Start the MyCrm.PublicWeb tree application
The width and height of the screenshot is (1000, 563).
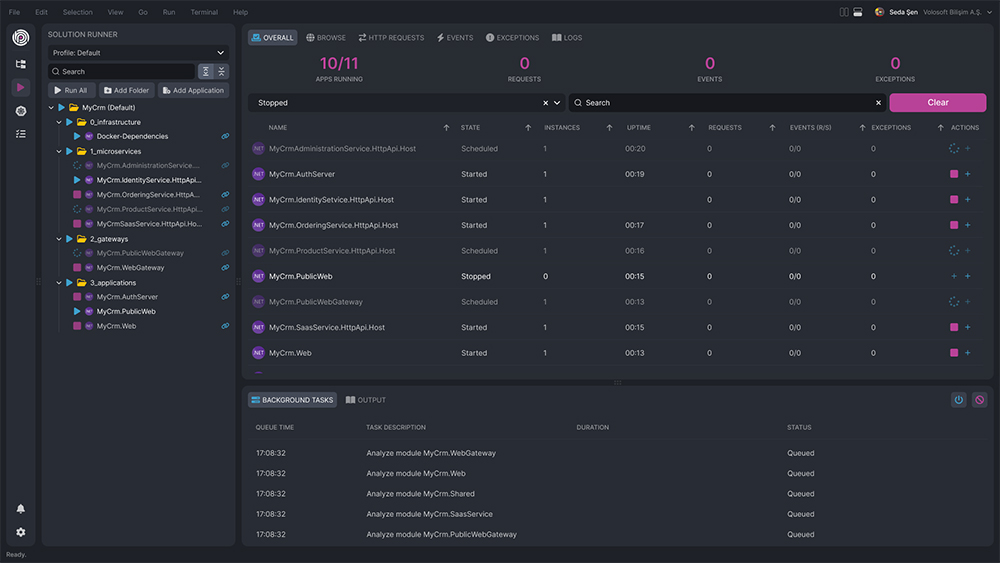point(77,312)
